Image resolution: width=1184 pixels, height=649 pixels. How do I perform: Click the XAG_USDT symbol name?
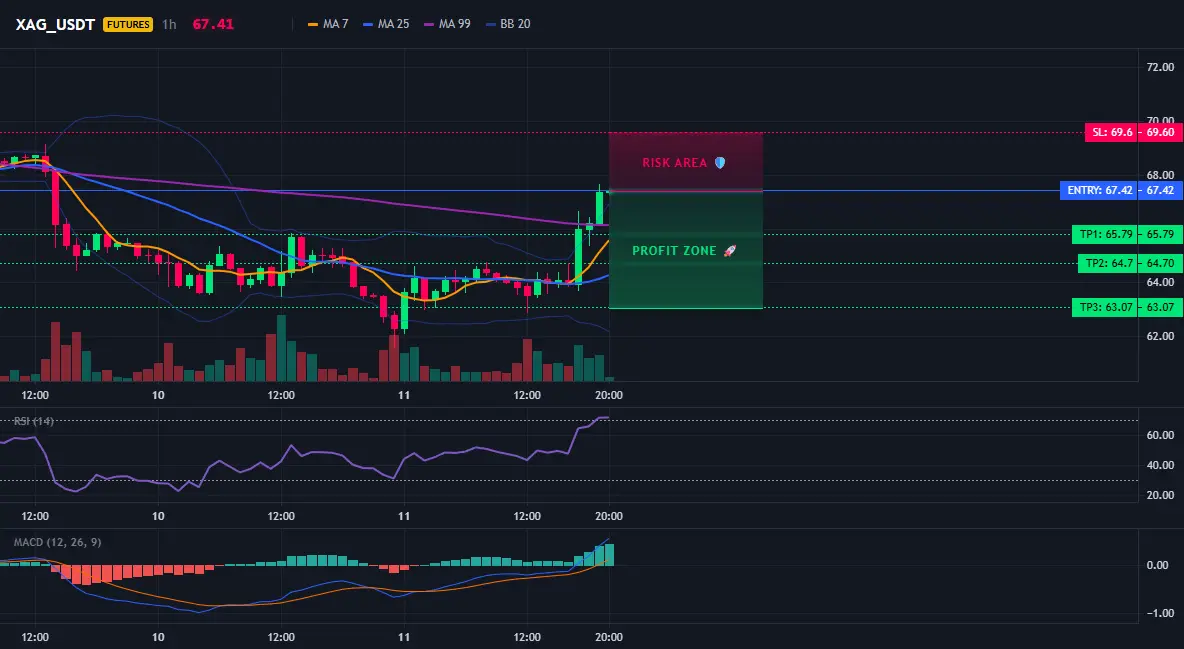click(x=55, y=24)
